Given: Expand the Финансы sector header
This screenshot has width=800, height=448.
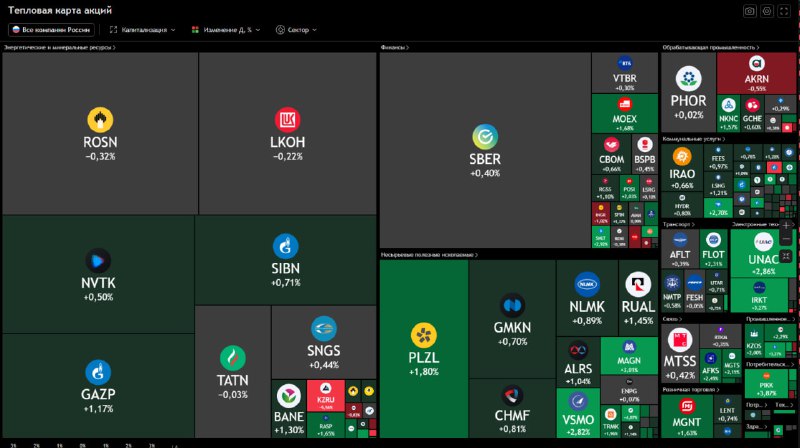Looking at the screenshot, I should point(395,47).
